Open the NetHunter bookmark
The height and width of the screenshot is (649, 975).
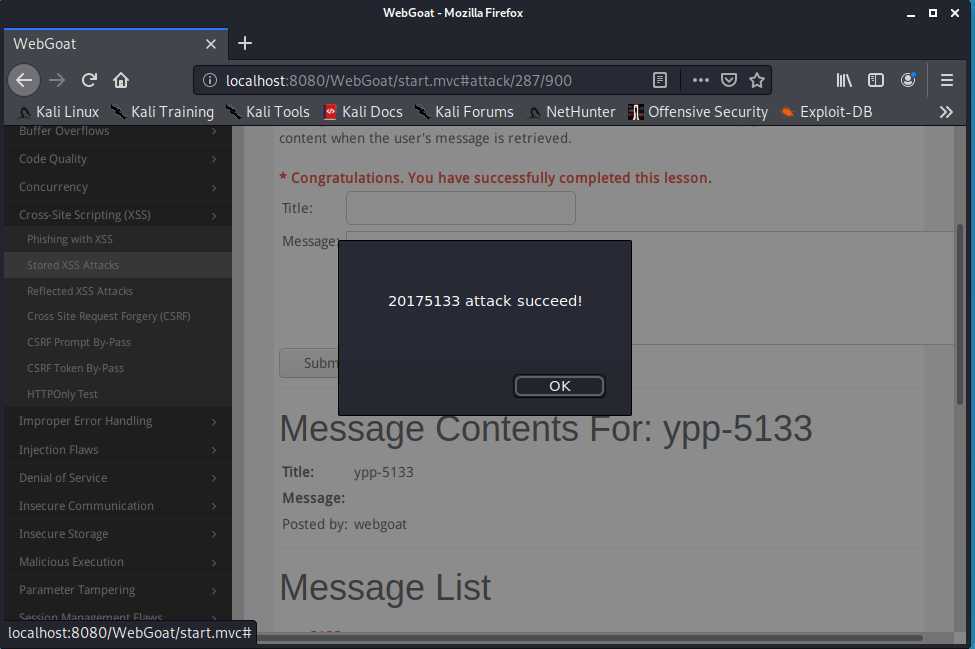pyautogui.click(x=571, y=112)
